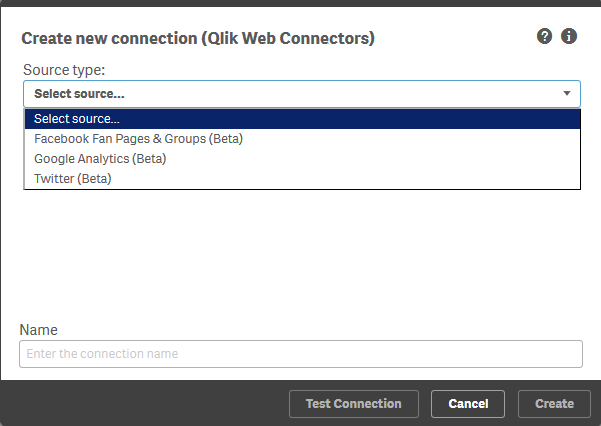
Task: Show connector info using the i icon
Action: point(569,36)
